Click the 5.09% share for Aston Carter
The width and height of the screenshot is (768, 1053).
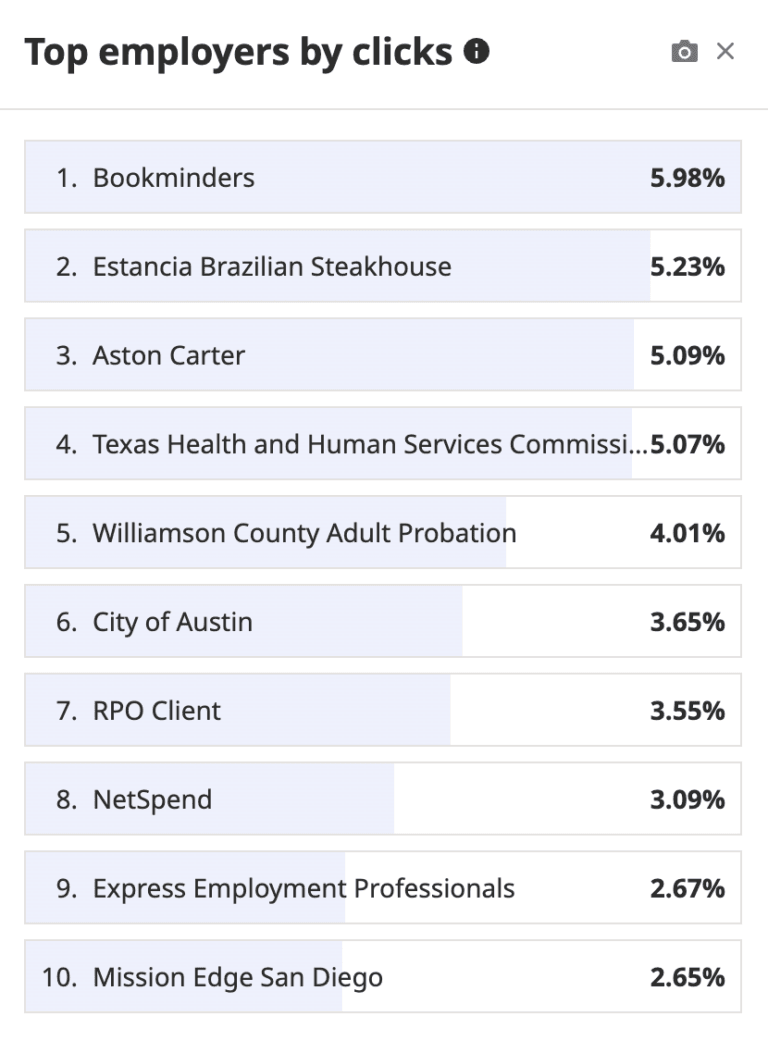point(687,356)
